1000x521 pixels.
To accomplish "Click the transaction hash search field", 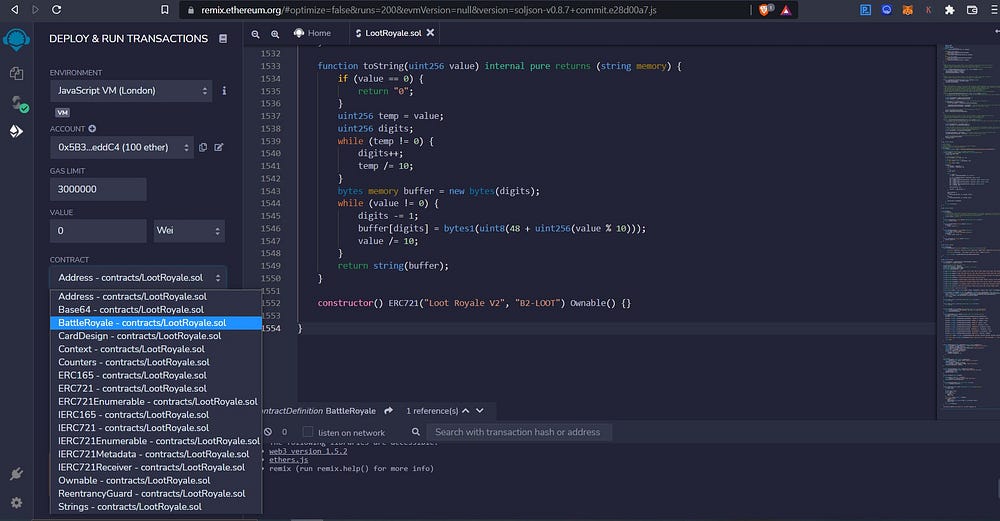I will [518, 432].
